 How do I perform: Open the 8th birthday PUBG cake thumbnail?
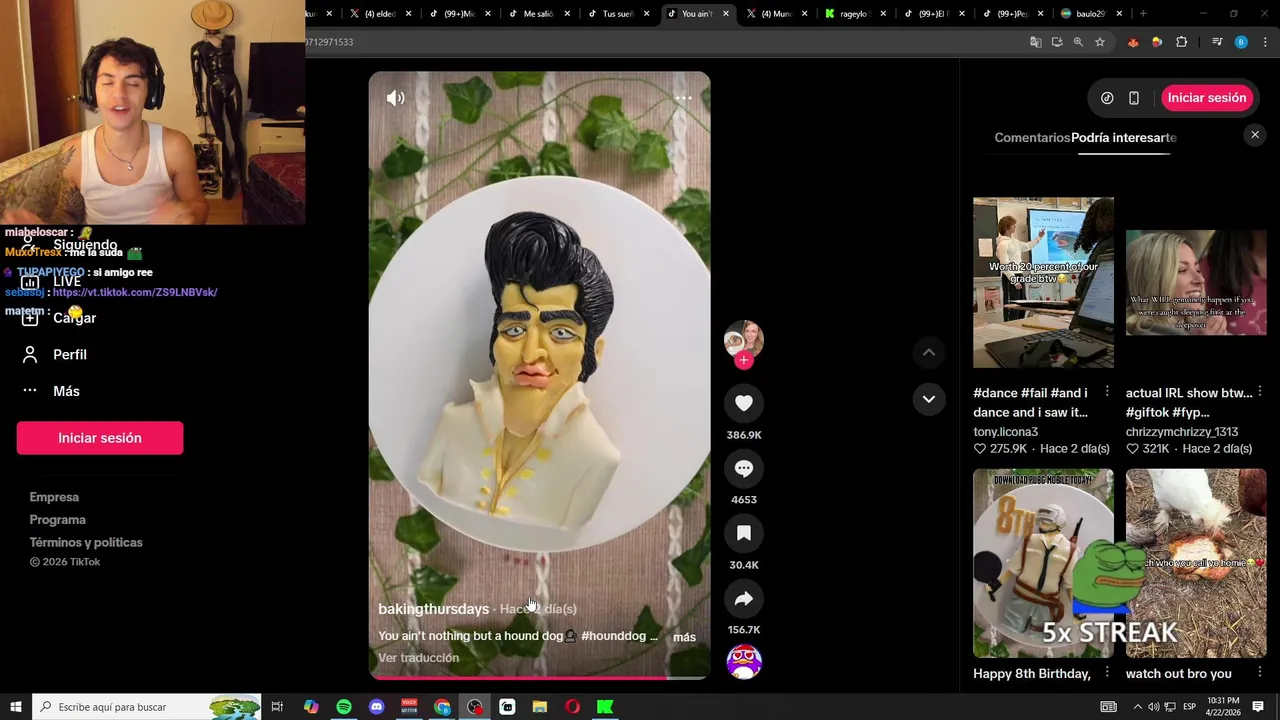[1043, 563]
